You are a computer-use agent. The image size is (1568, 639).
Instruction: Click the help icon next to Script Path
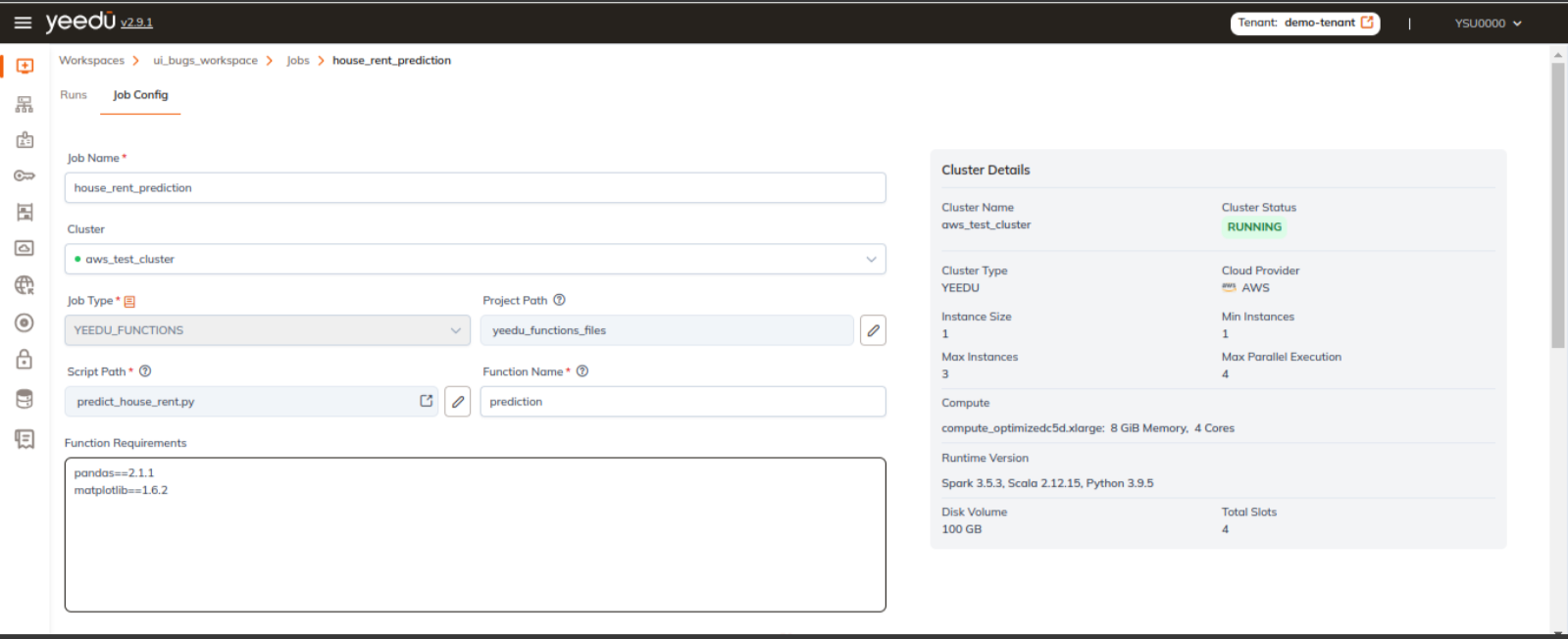pyautogui.click(x=145, y=371)
